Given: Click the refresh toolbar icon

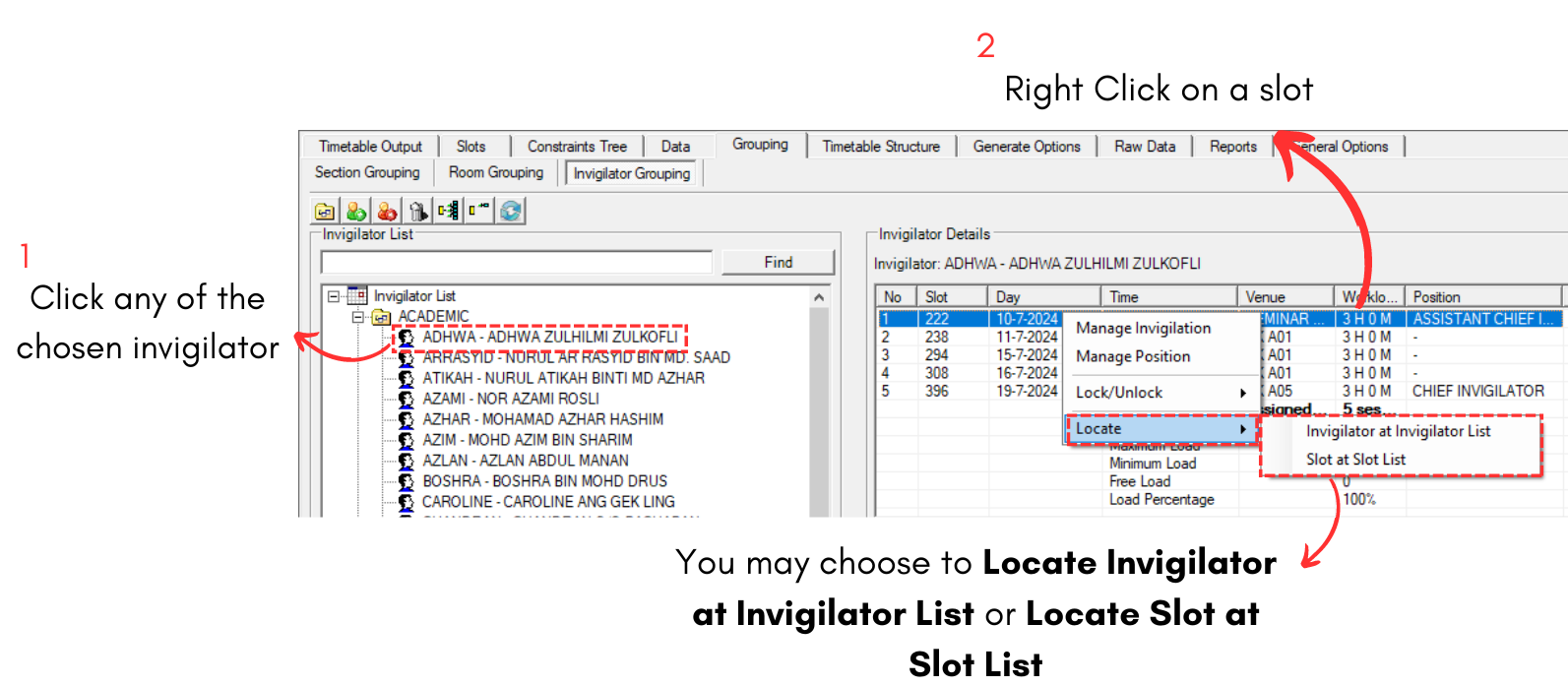Looking at the screenshot, I should pos(511,211).
